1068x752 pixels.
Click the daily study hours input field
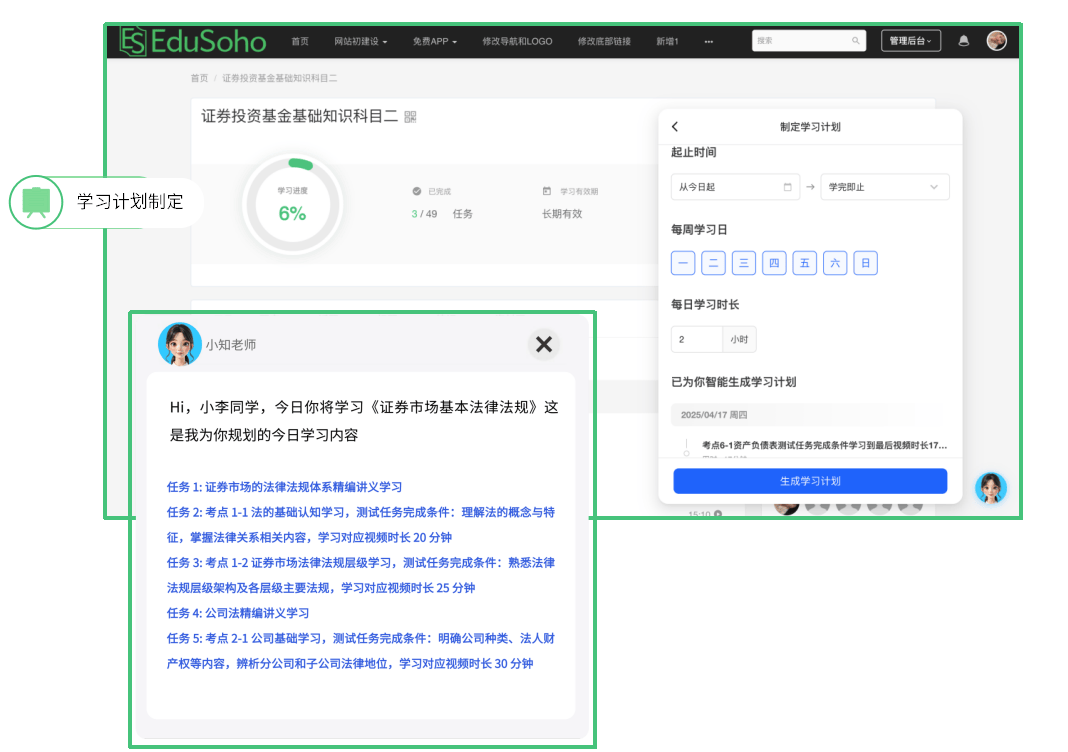click(697, 340)
